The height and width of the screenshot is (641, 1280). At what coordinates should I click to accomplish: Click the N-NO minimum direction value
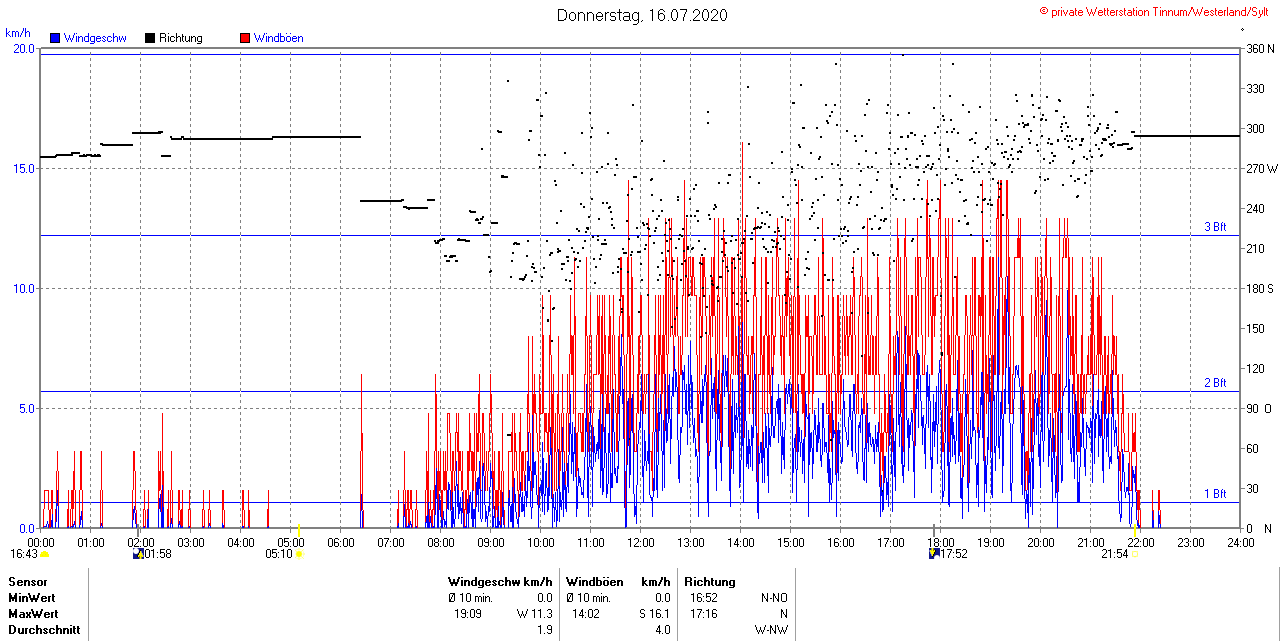(774, 598)
